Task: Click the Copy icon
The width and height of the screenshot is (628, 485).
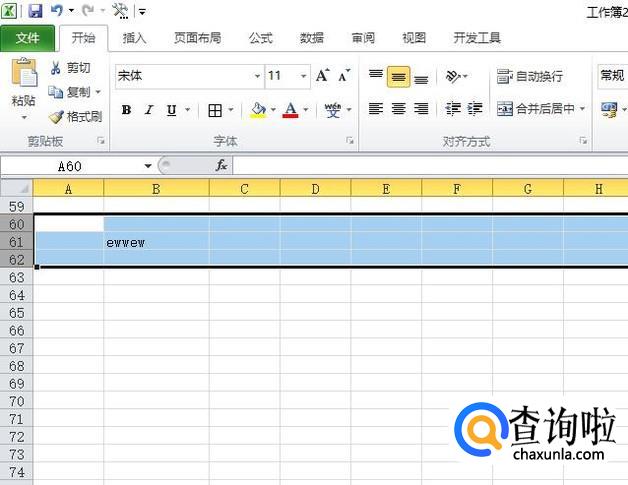Action: [56, 92]
